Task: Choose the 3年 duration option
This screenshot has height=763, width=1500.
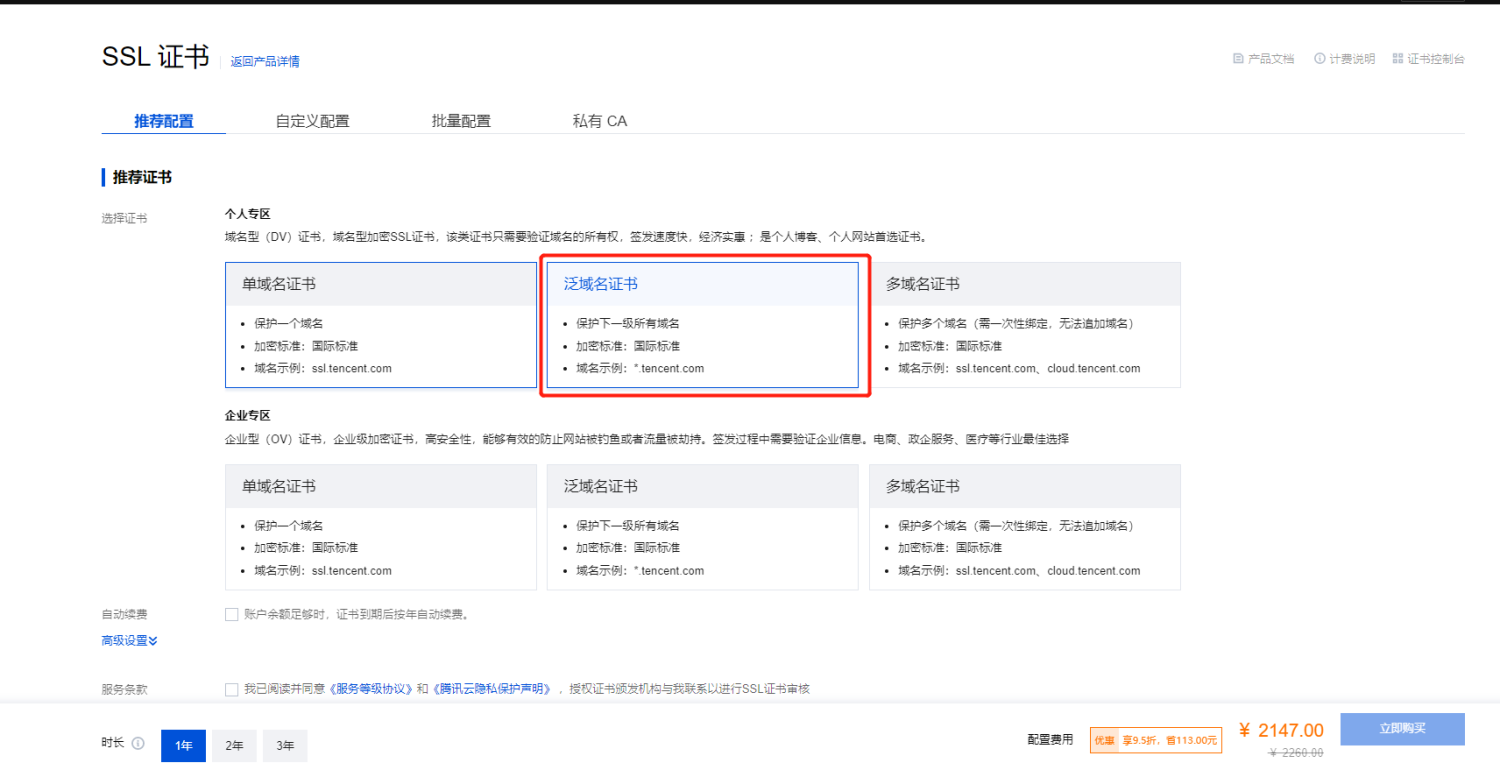Action: 285,746
